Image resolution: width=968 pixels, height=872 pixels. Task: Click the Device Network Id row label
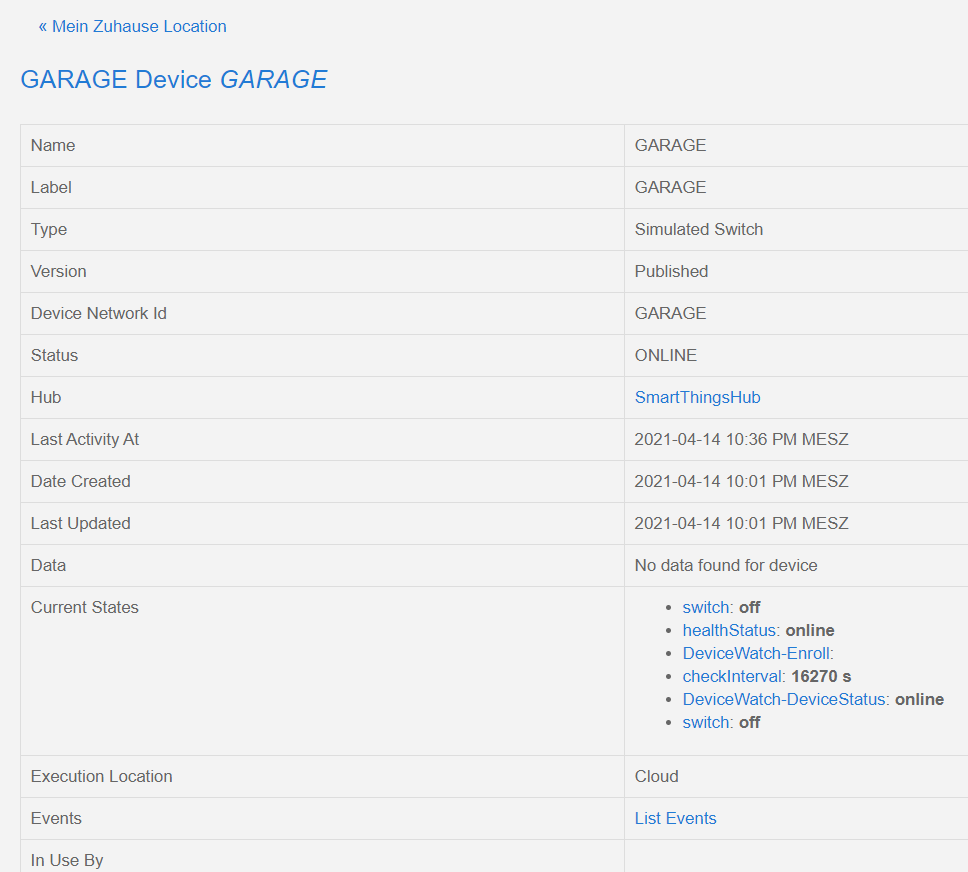coord(98,313)
